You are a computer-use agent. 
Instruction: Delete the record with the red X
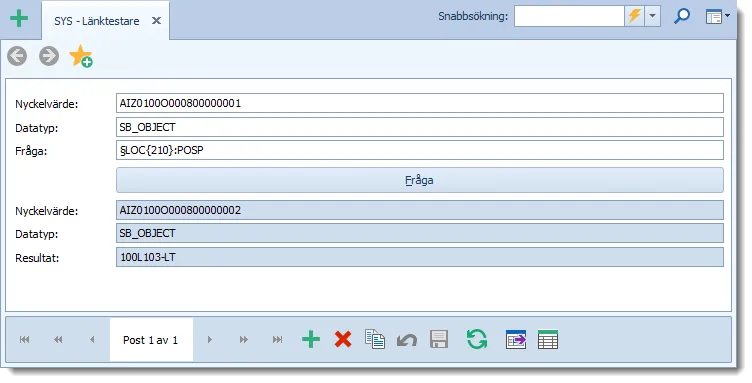343,340
